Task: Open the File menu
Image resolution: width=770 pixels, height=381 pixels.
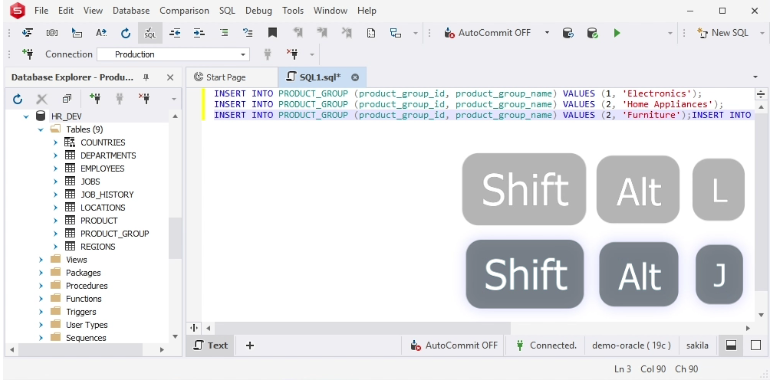Action: pos(41,10)
